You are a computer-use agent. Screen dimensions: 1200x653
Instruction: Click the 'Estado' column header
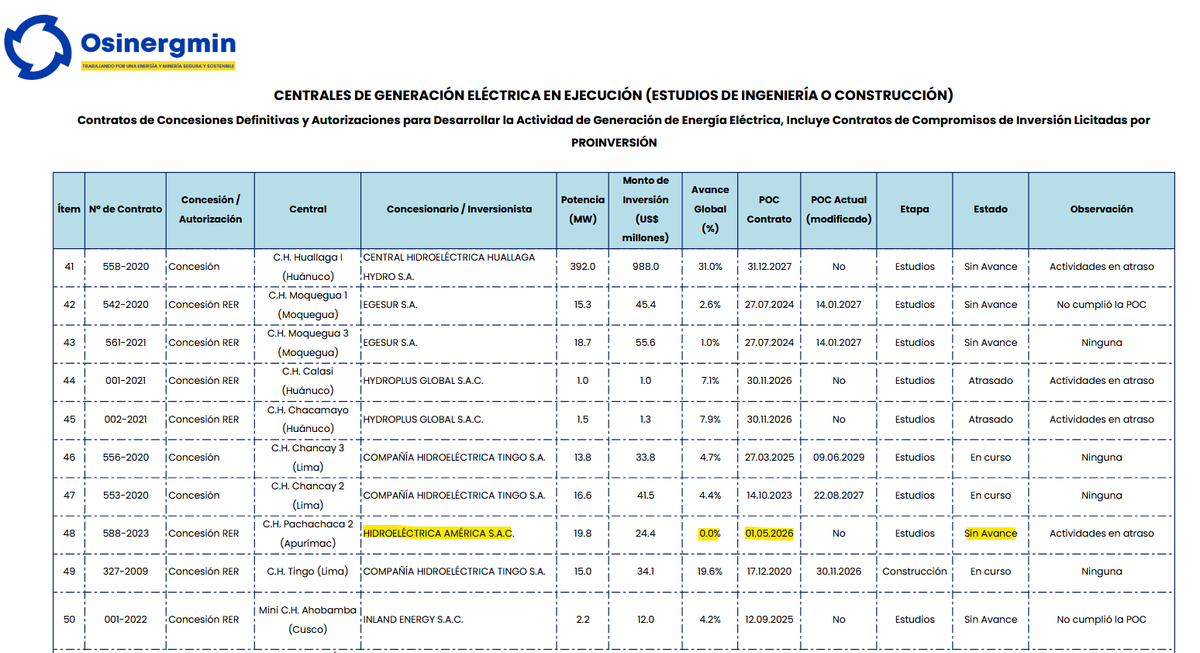[x=990, y=210]
